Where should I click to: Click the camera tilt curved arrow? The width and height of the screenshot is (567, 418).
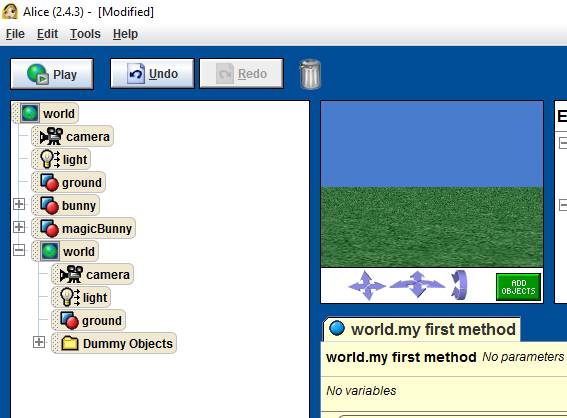[459, 285]
